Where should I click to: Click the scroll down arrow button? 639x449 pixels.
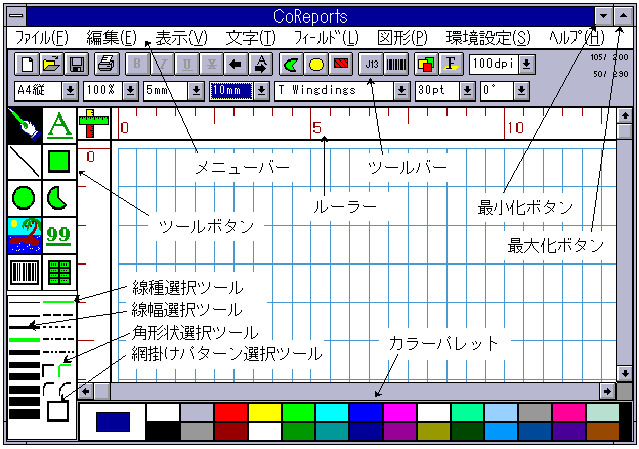point(625,373)
